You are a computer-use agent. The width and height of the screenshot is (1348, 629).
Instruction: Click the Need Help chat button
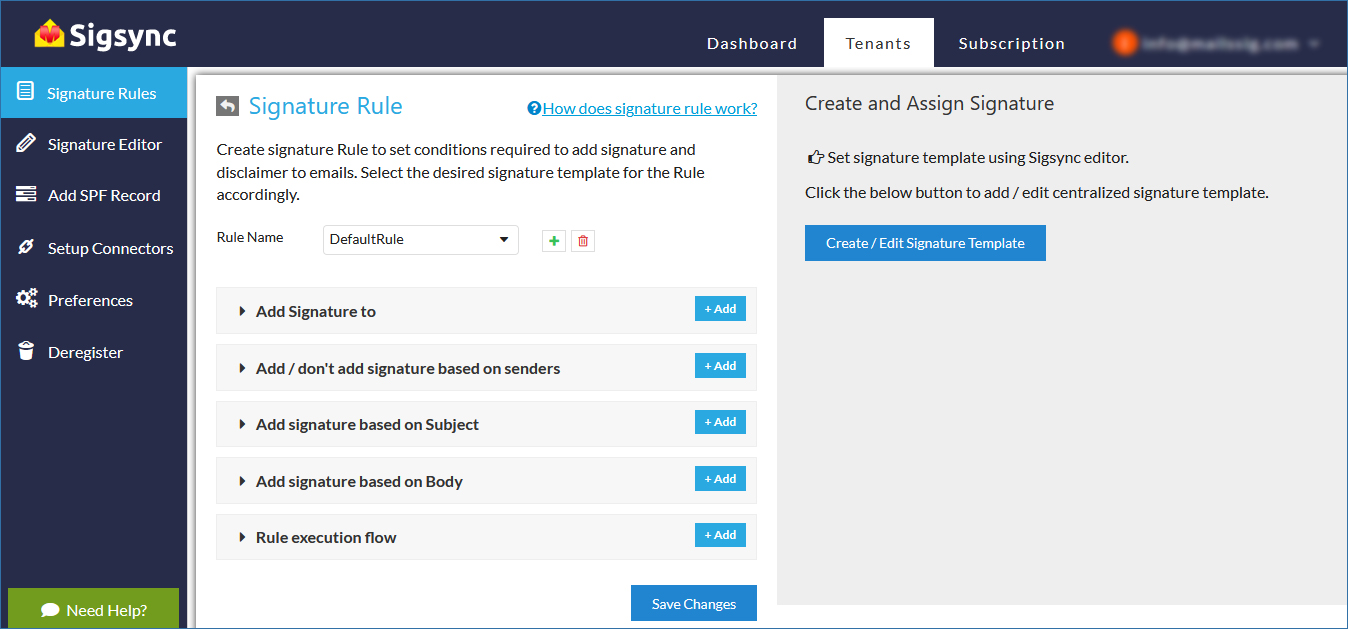point(93,610)
